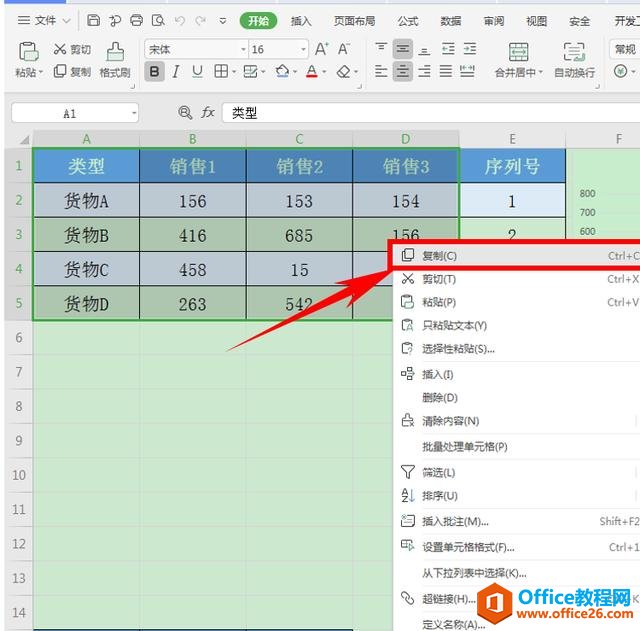Open Print Preview icon
Image resolution: width=640 pixels, height=631 pixels.
pyautogui.click(x=158, y=20)
